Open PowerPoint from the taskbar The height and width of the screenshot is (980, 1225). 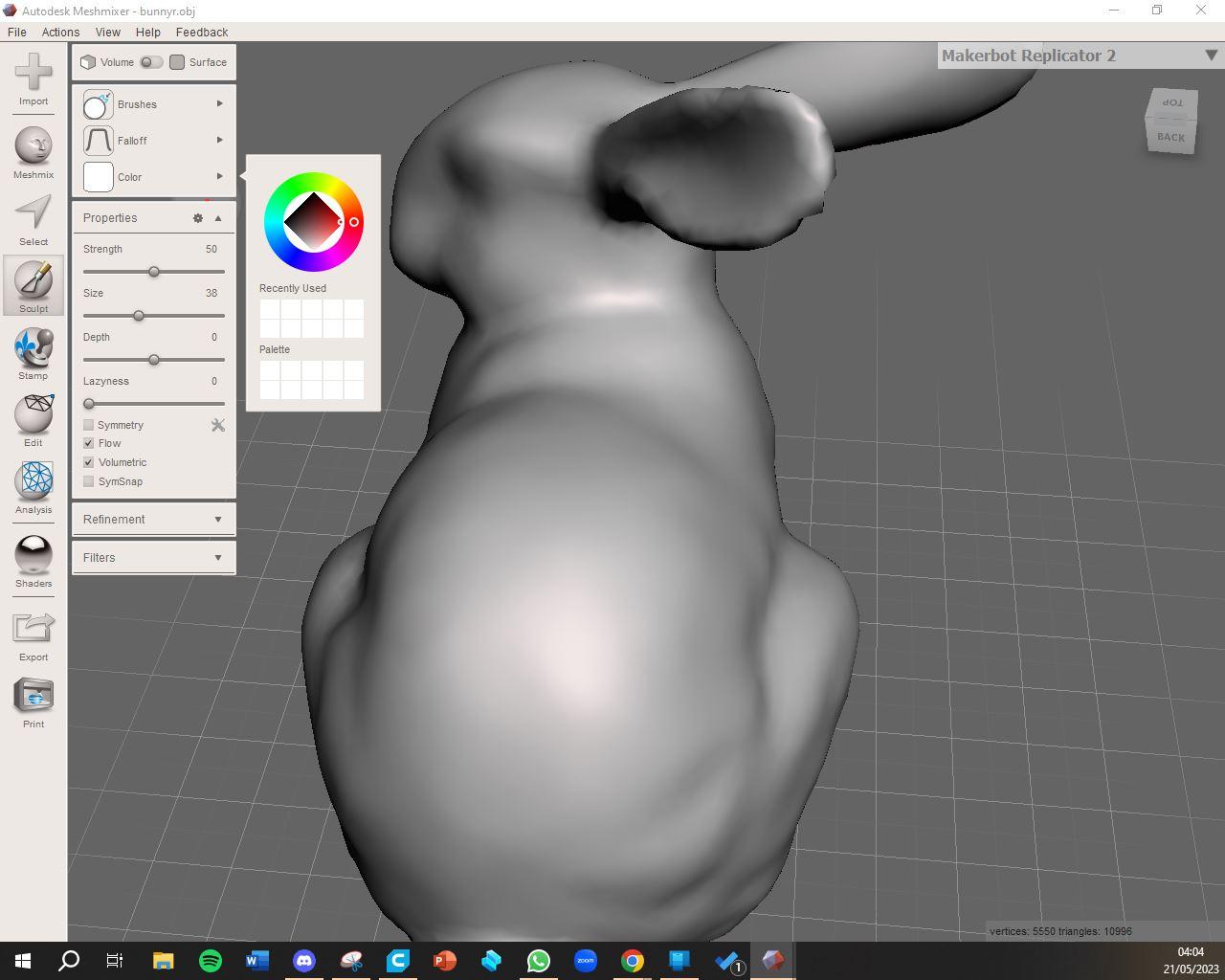445,961
